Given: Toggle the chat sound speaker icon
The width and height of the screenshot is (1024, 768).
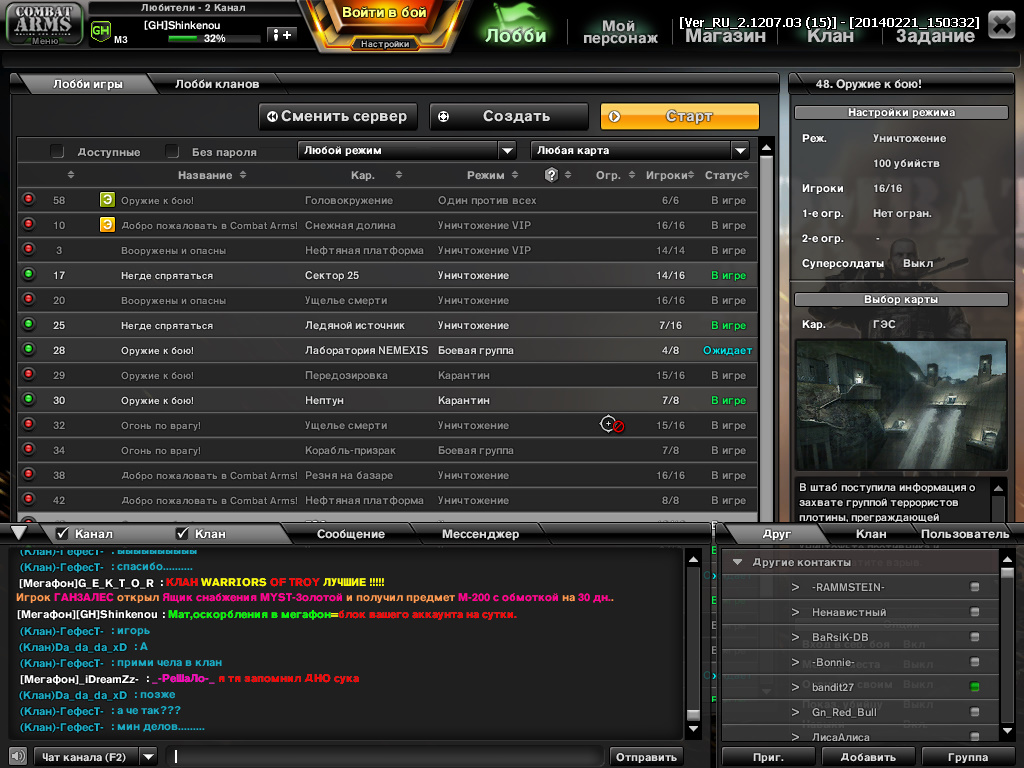Looking at the screenshot, I should [x=18, y=756].
